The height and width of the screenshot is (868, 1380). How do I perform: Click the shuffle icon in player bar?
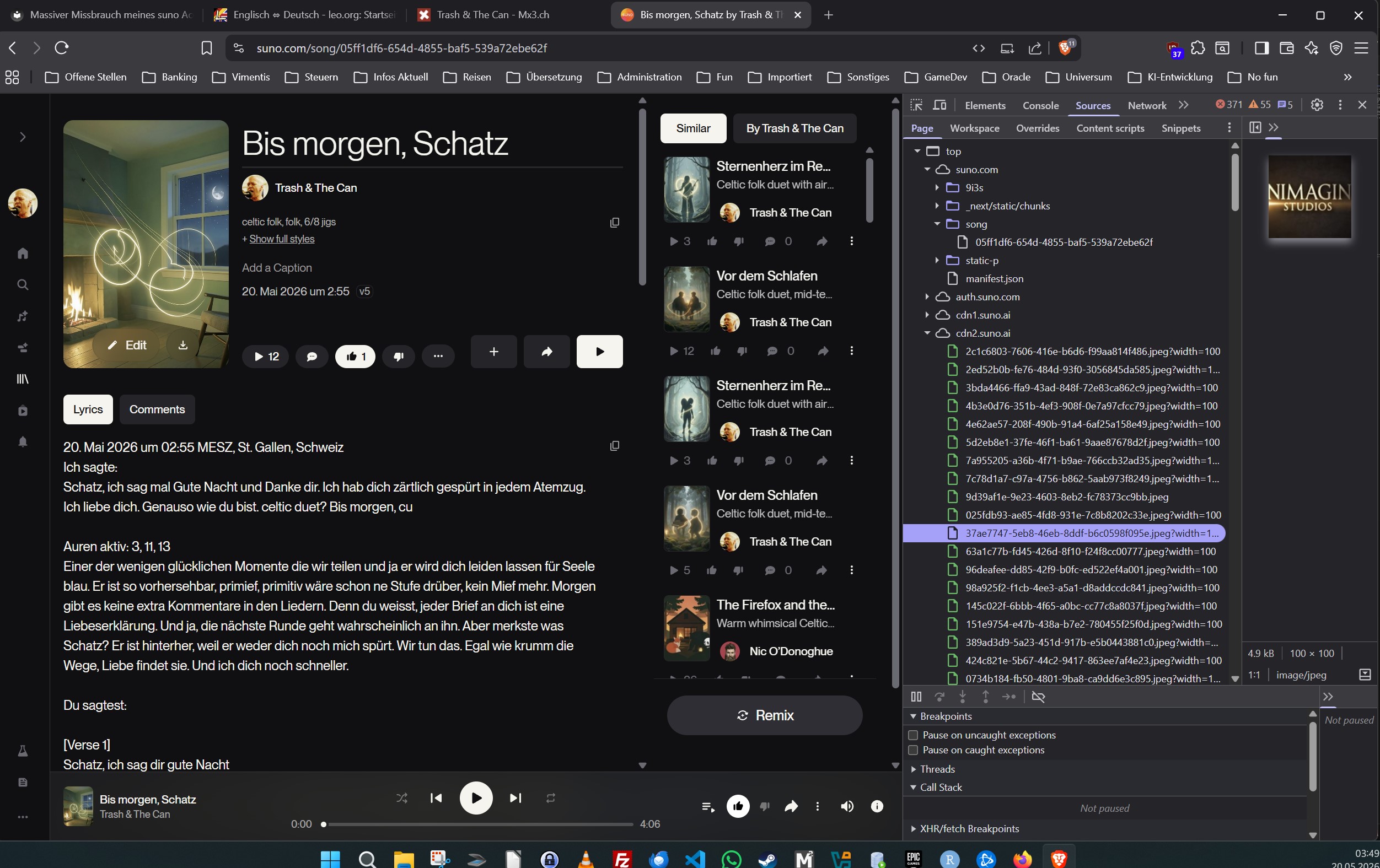(x=402, y=797)
